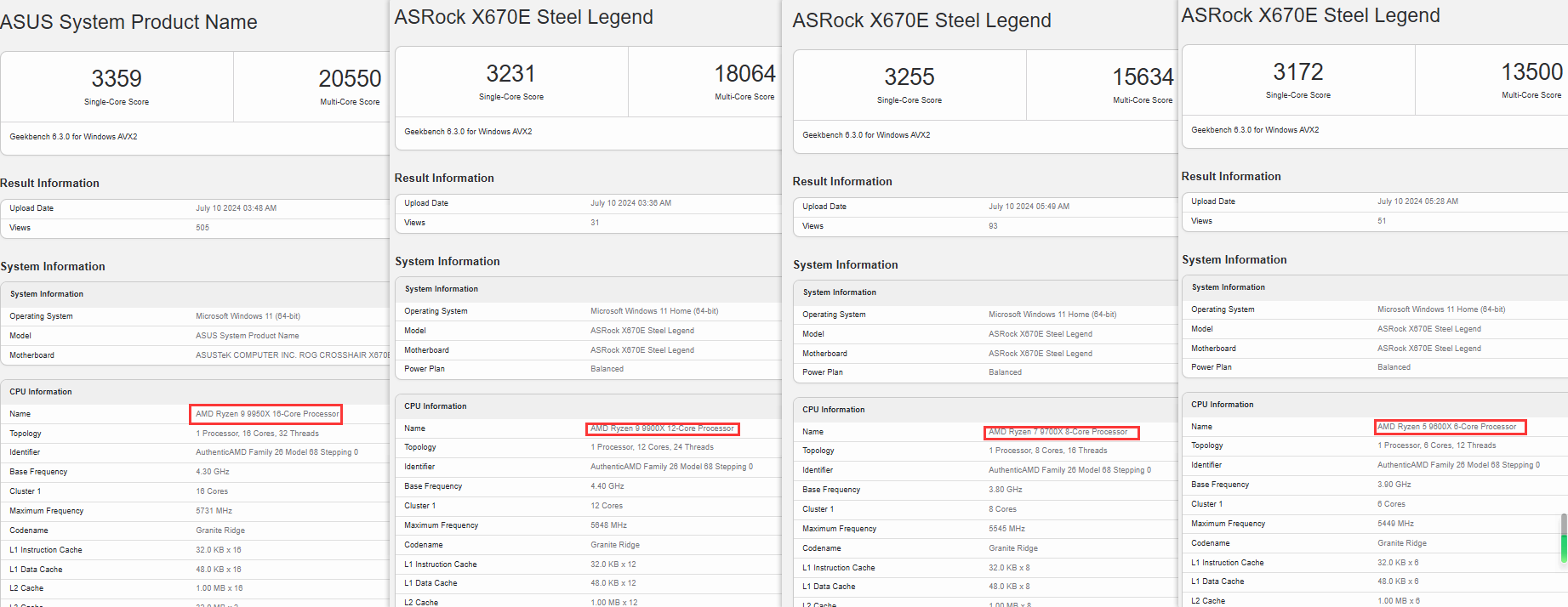The height and width of the screenshot is (607, 1568).
Task: Click the upload date July 10 2024 05:28 AM
Action: tap(1417, 201)
